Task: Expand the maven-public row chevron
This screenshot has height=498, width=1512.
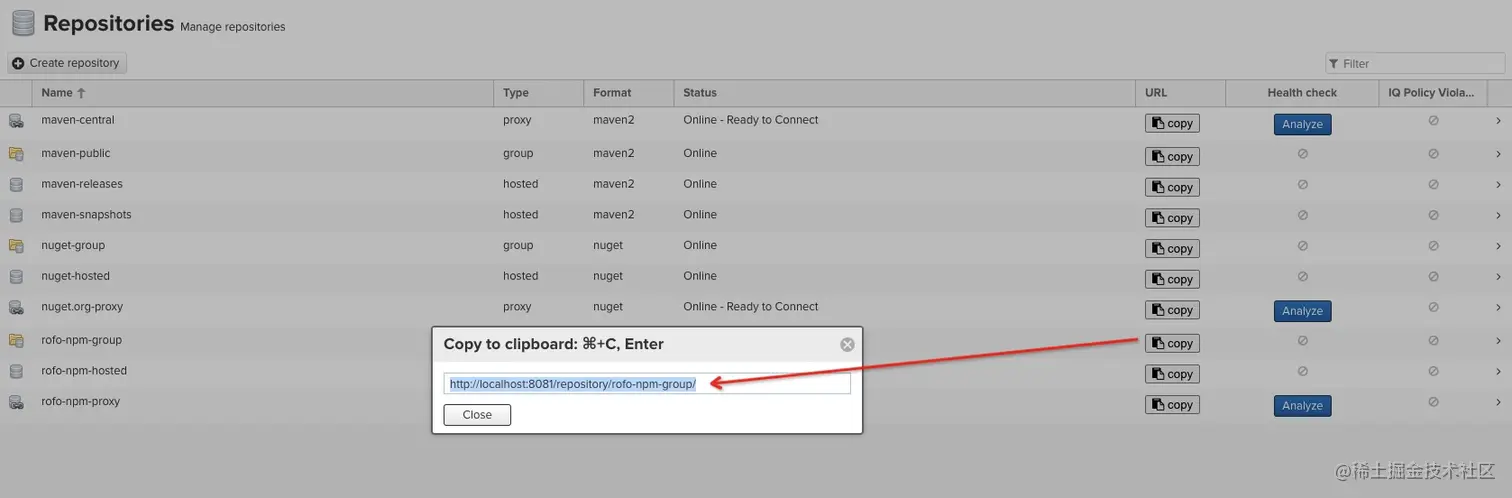Action: (1498, 154)
